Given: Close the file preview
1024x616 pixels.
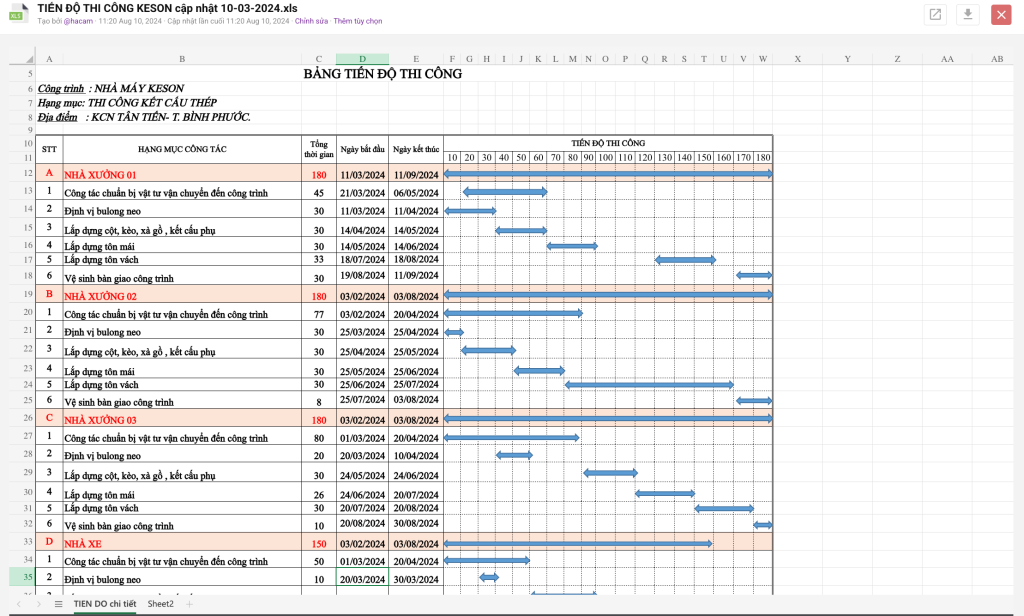Looking at the screenshot, I should (1000, 14).
